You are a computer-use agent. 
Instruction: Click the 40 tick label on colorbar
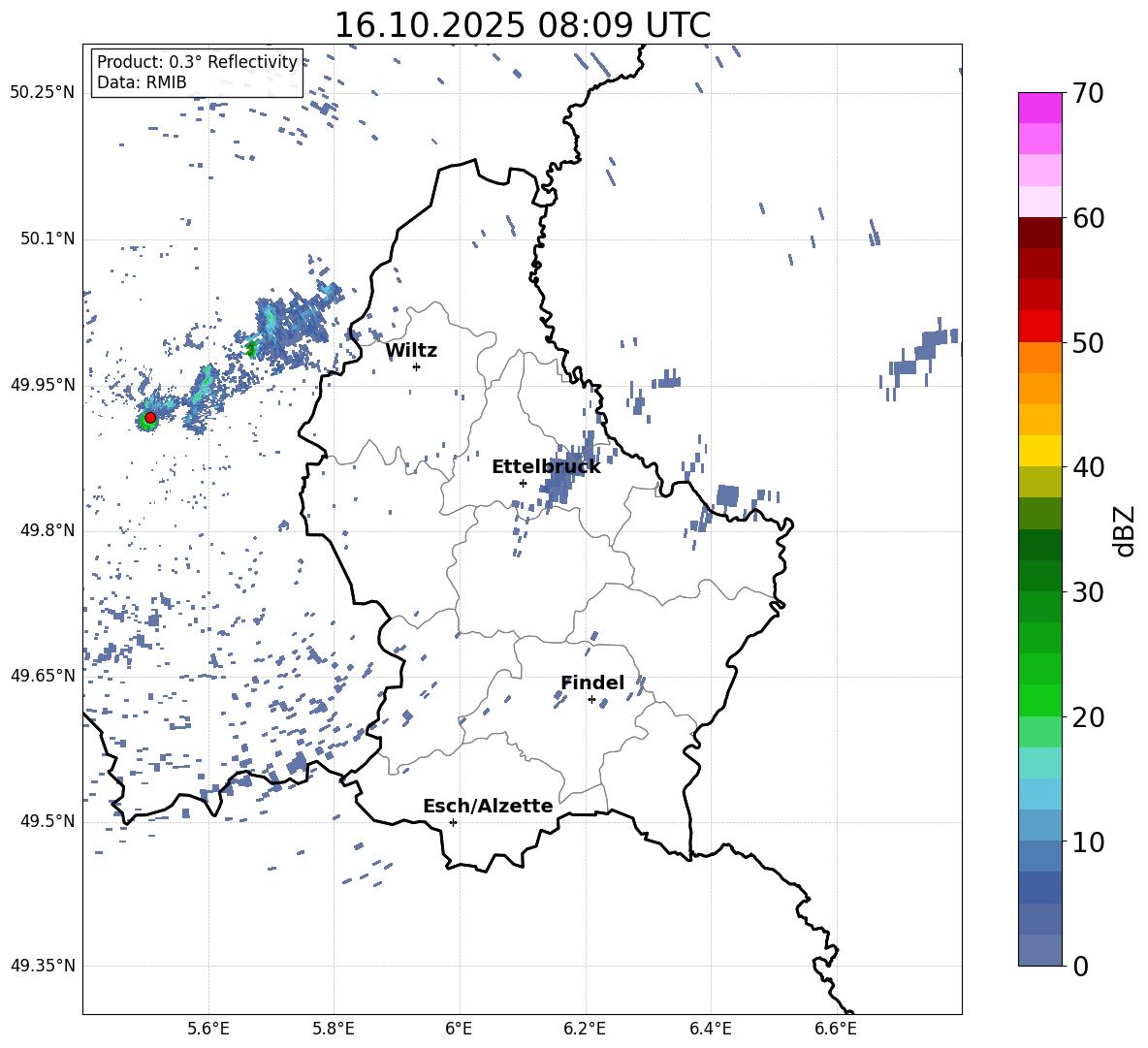point(1088,467)
